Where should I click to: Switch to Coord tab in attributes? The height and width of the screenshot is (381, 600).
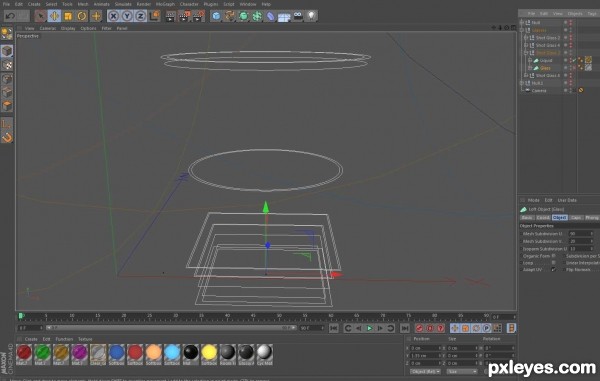pyautogui.click(x=543, y=218)
